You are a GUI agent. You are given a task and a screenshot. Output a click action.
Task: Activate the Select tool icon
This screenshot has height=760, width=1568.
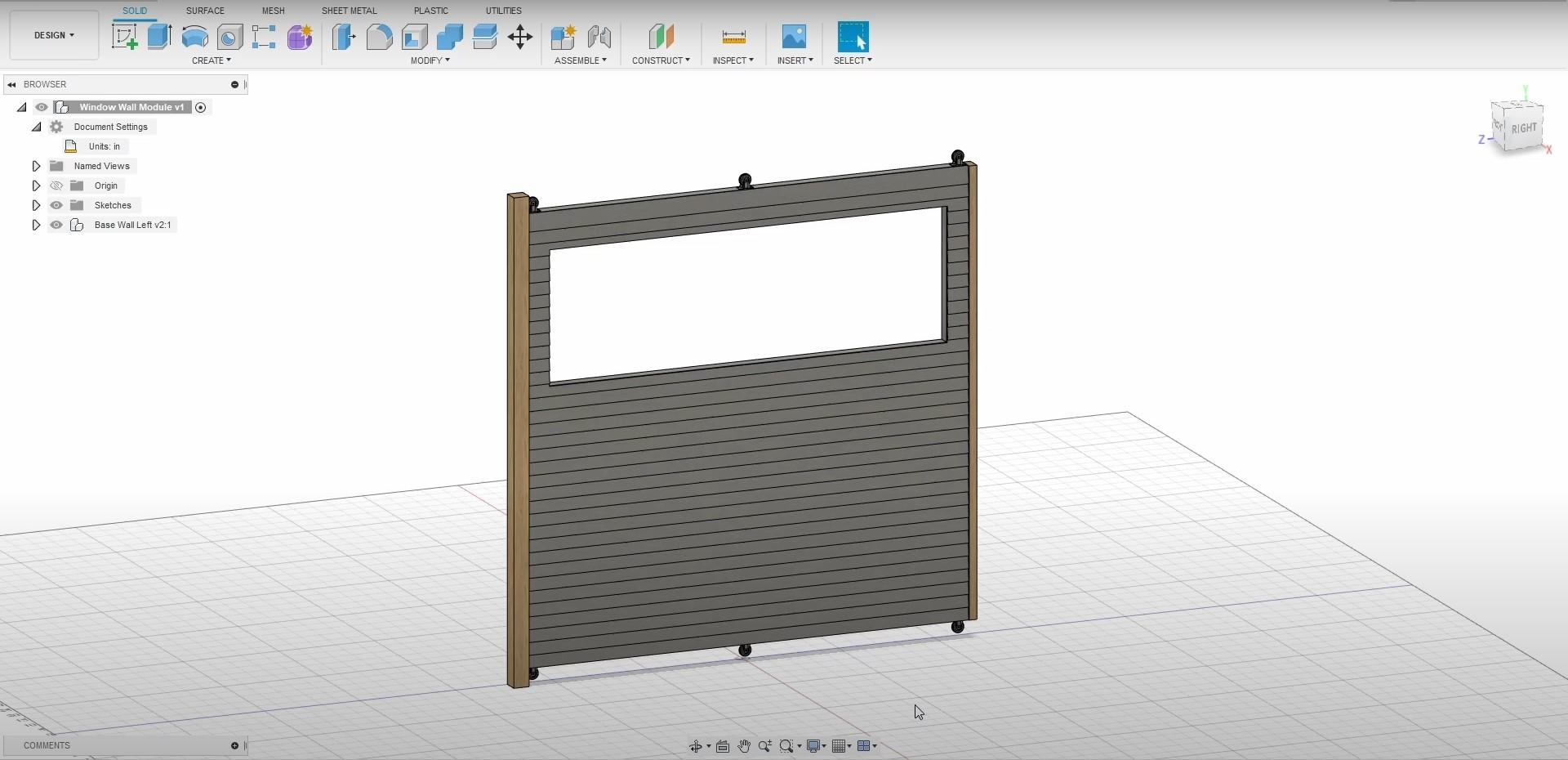tap(853, 37)
